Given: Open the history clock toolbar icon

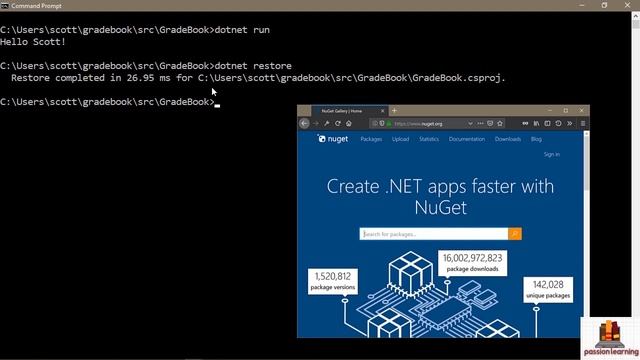Looking at the screenshot, I should [x=558, y=123].
